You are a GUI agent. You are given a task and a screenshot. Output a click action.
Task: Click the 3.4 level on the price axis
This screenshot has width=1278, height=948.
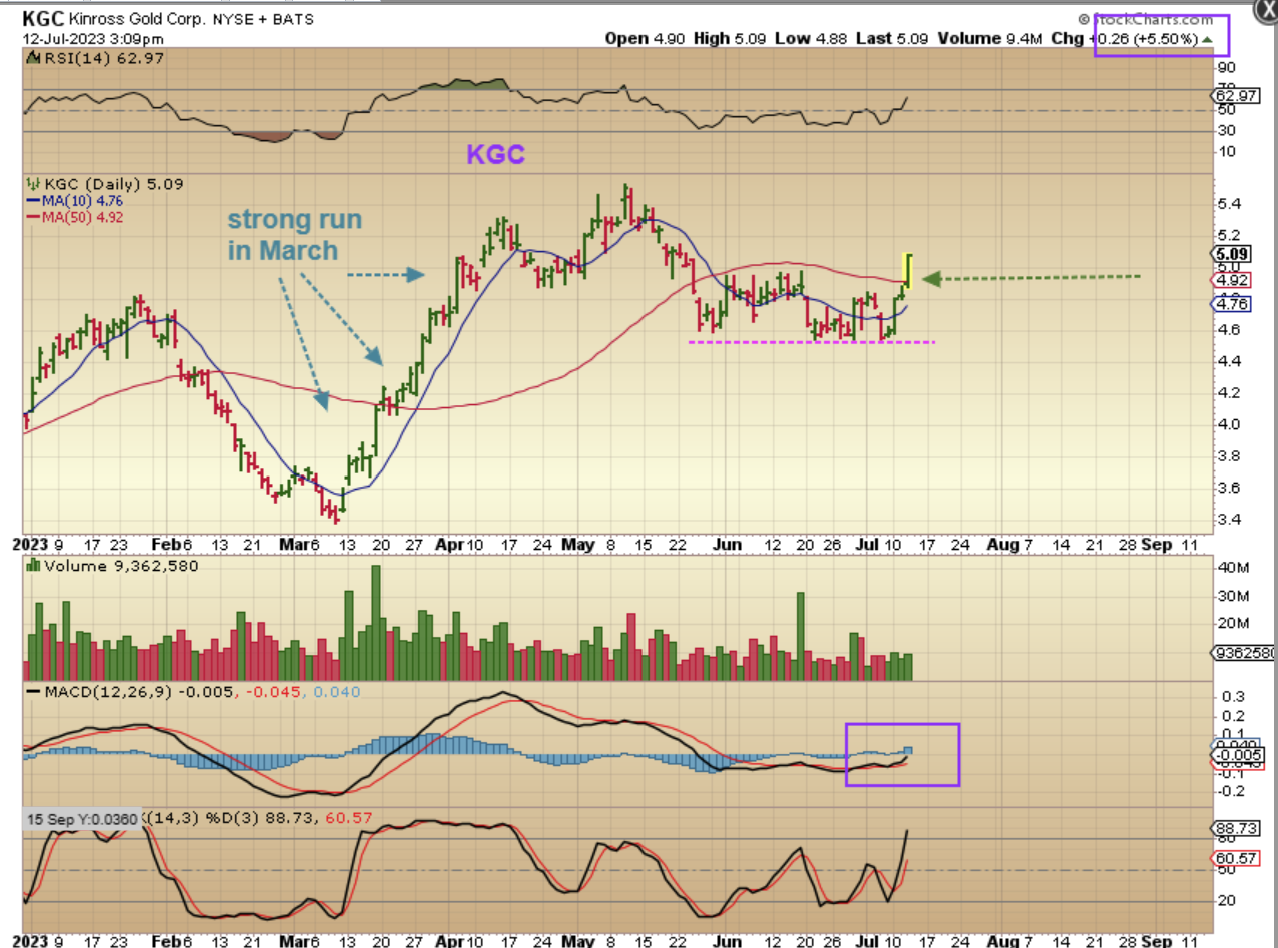click(x=1228, y=520)
